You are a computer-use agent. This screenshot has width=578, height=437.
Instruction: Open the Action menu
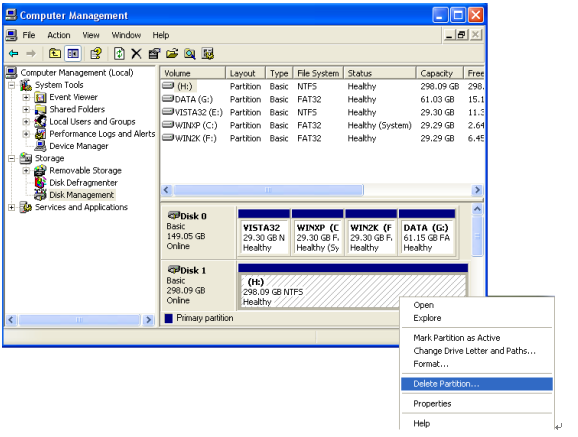(x=59, y=35)
